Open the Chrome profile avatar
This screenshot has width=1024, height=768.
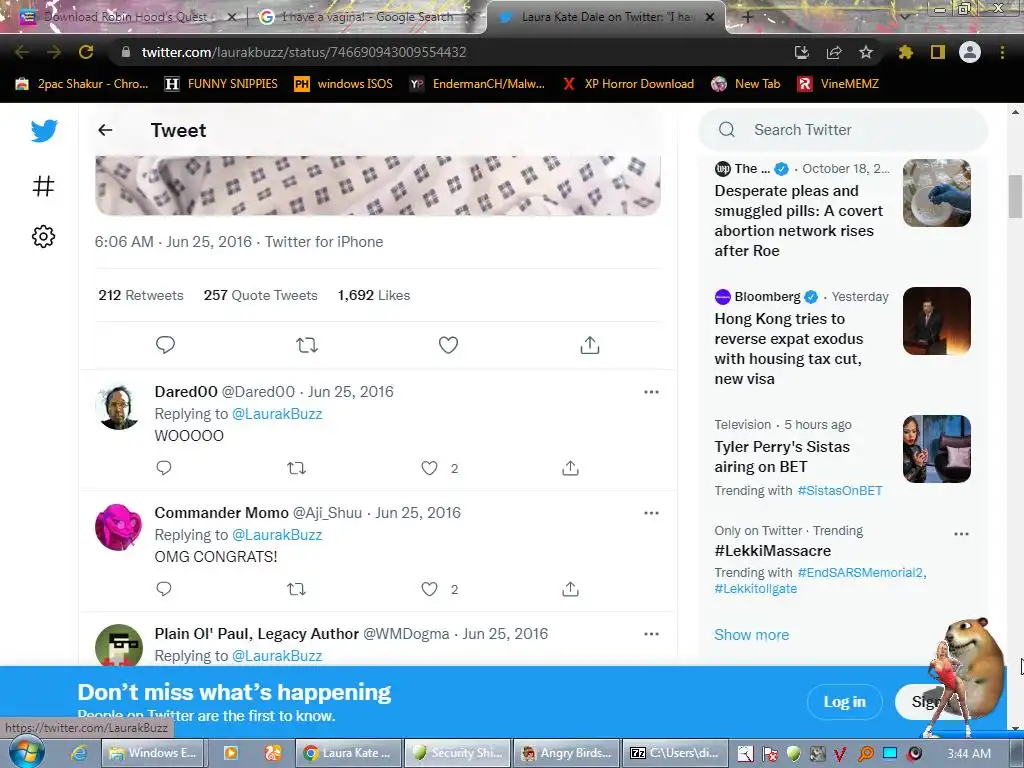(970, 52)
